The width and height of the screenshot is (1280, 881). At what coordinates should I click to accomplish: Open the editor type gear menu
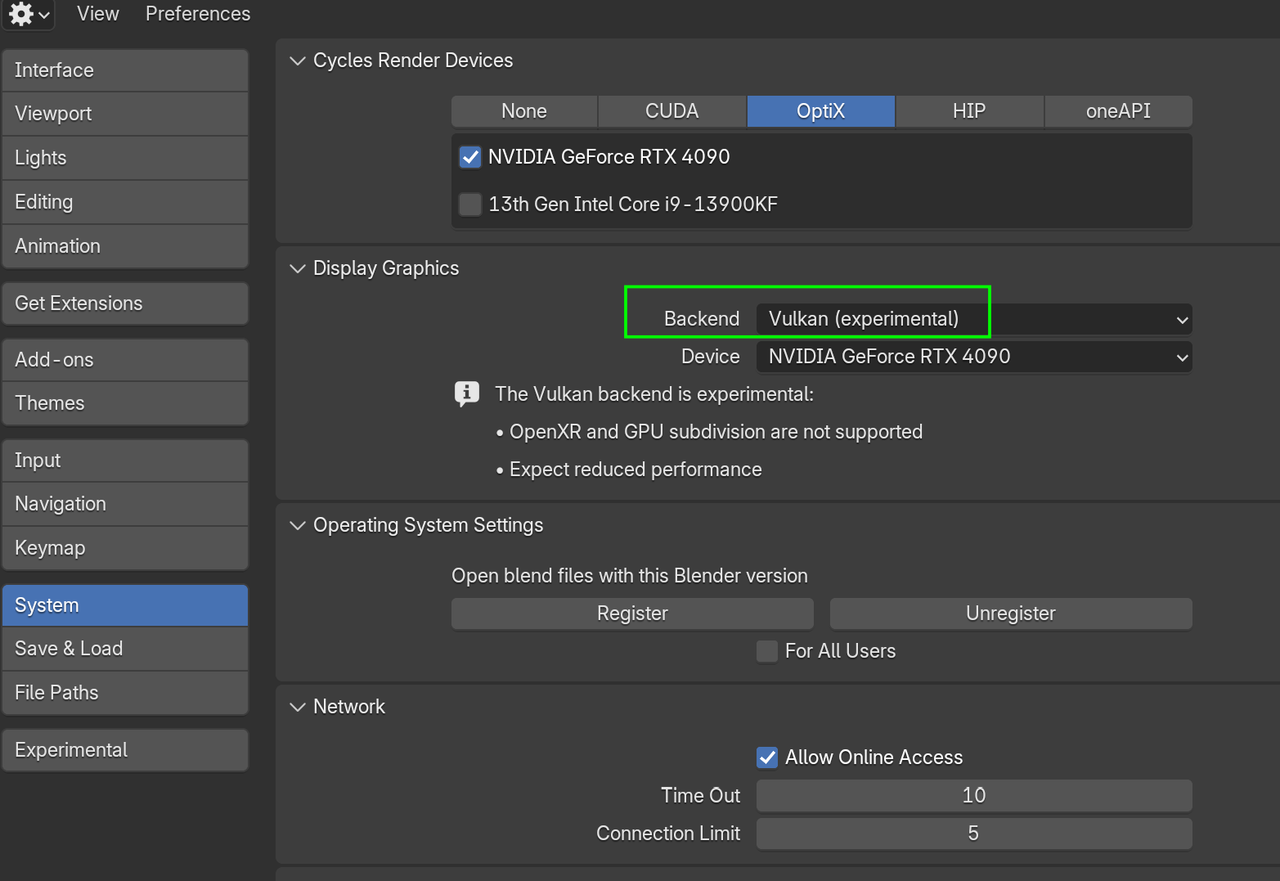coord(28,14)
